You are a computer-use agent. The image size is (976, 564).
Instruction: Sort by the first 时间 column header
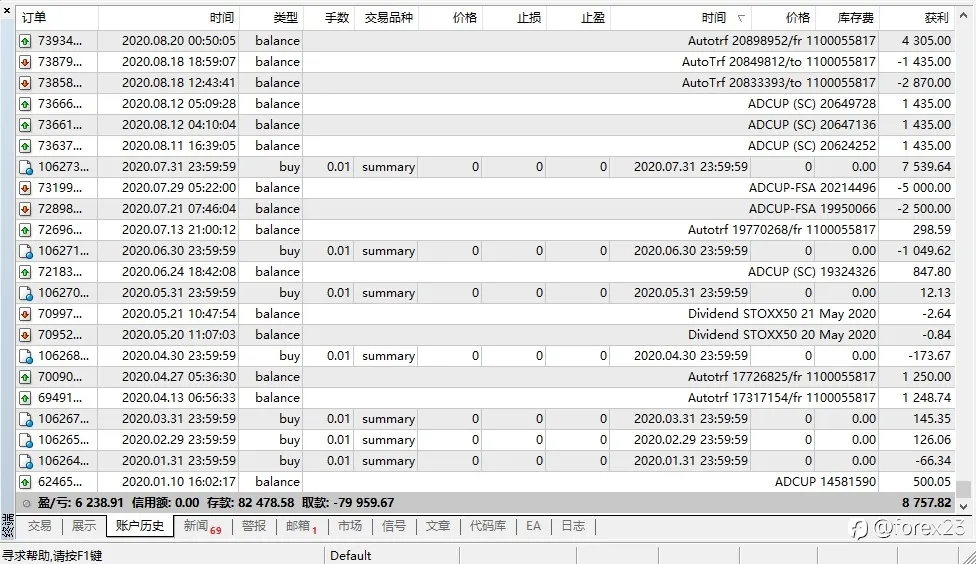coord(169,18)
